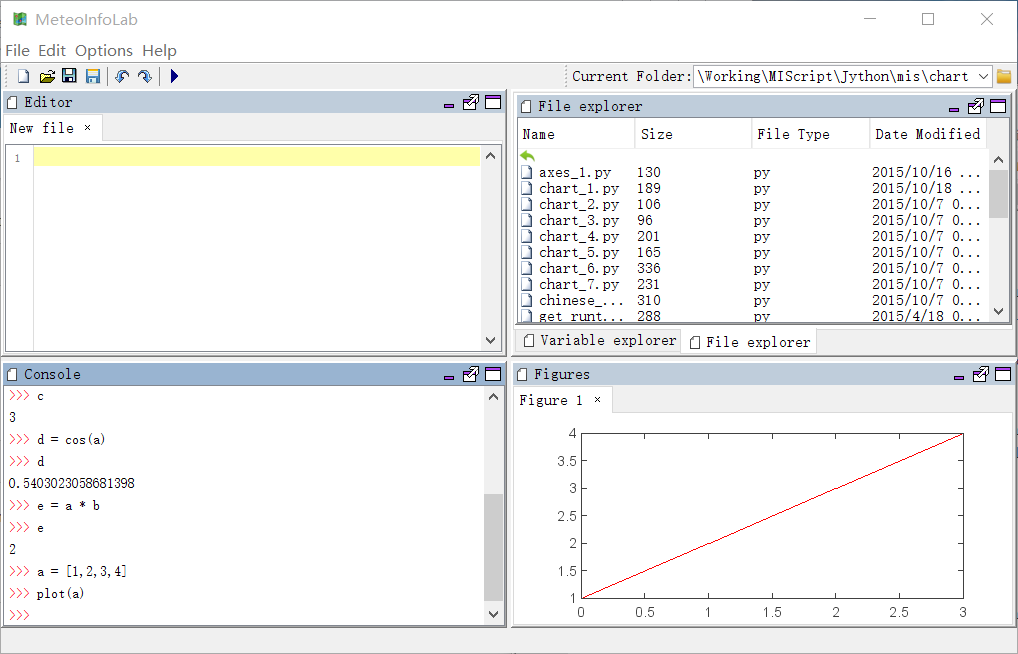This screenshot has height=654, width=1018.
Task: Create a new file from toolbar
Action: [23, 76]
